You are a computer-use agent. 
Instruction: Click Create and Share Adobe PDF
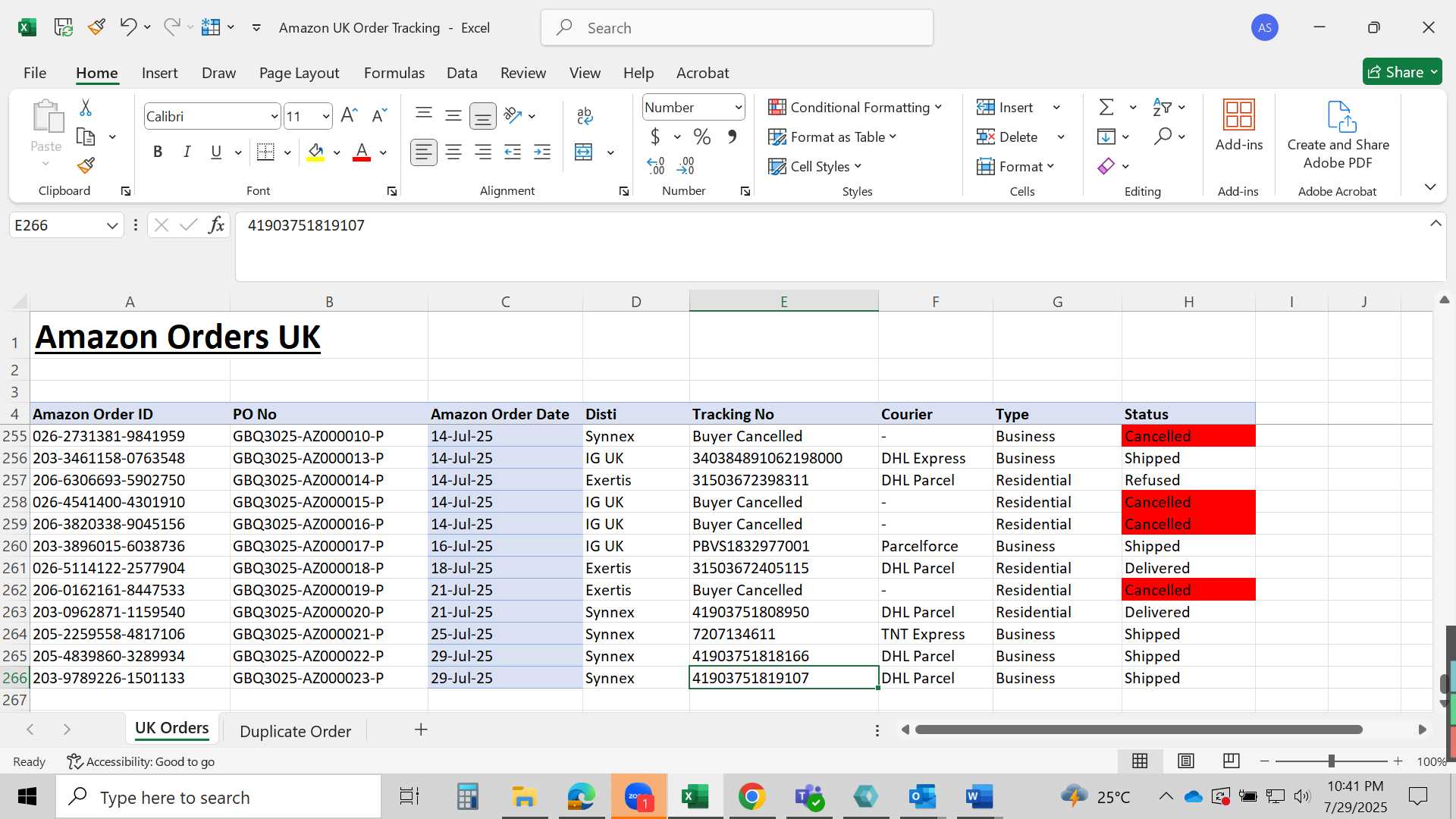coord(1338,136)
